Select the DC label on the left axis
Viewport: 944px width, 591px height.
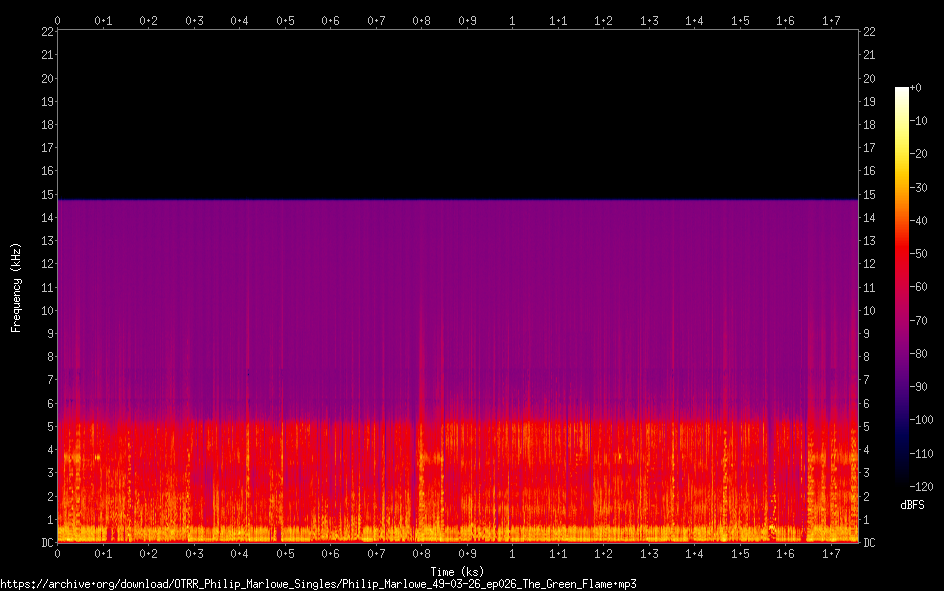[46, 543]
